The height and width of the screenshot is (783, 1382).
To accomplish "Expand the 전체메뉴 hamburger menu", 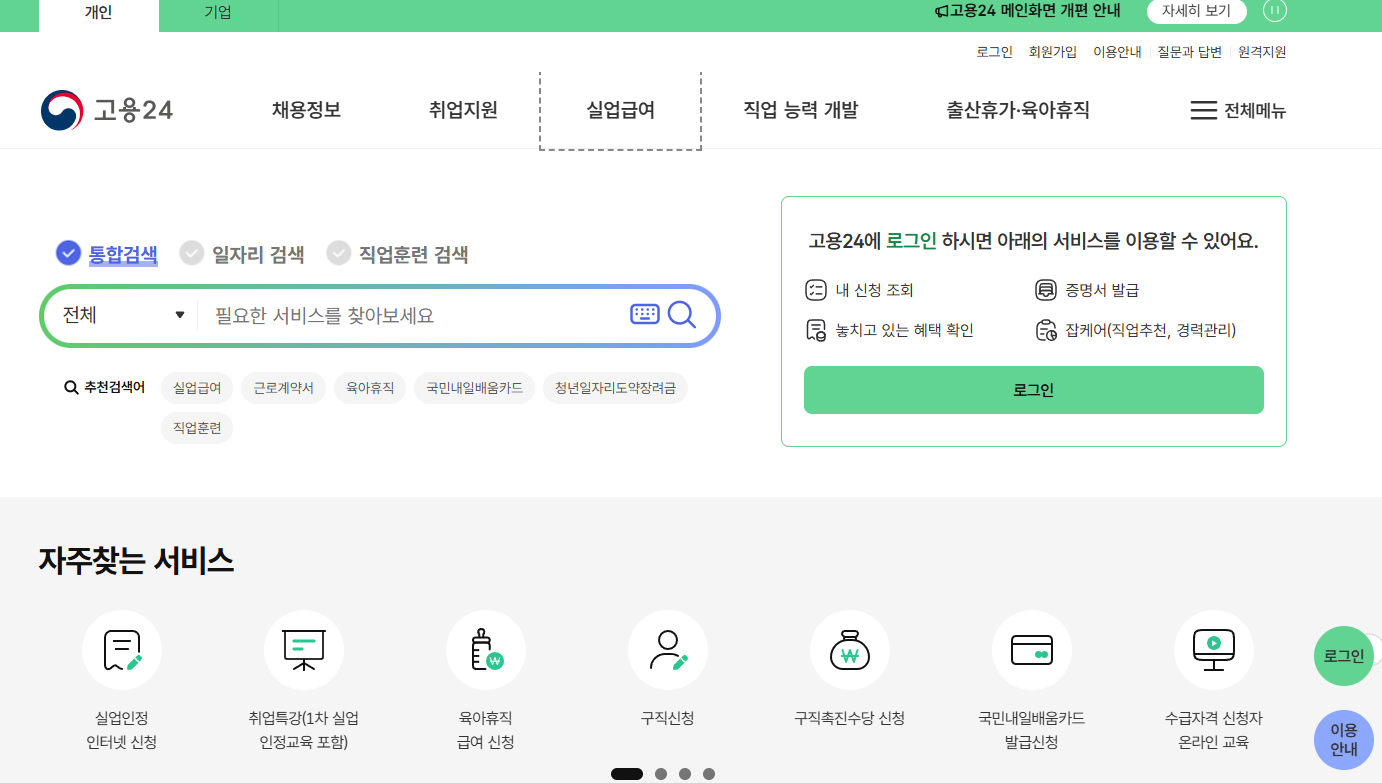I will pos(1238,110).
